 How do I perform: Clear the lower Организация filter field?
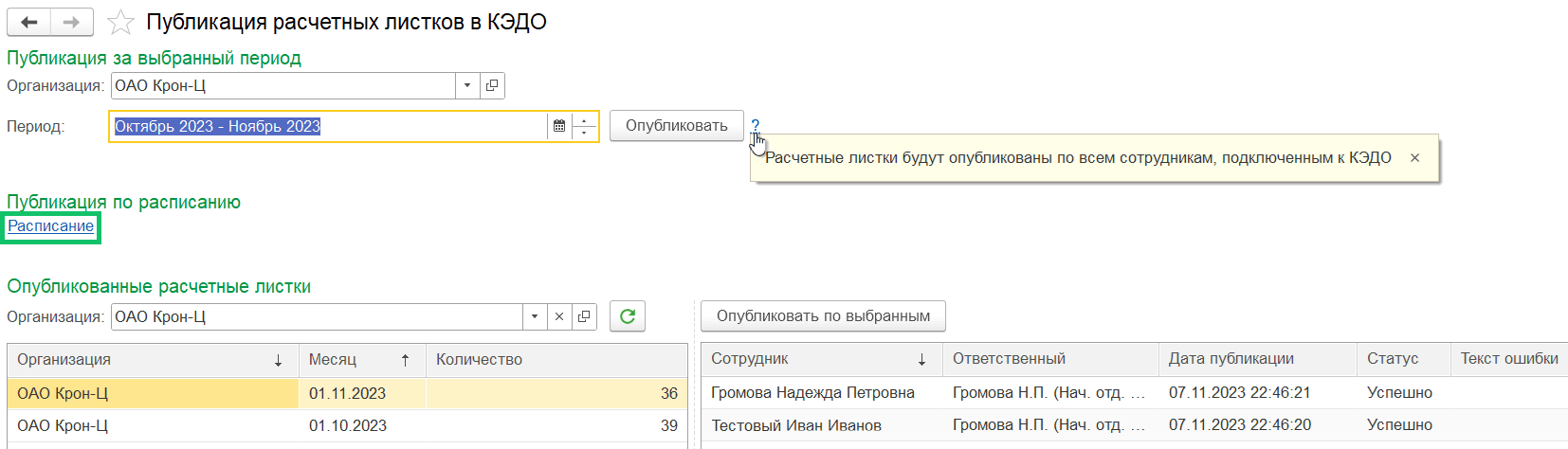click(559, 316)
